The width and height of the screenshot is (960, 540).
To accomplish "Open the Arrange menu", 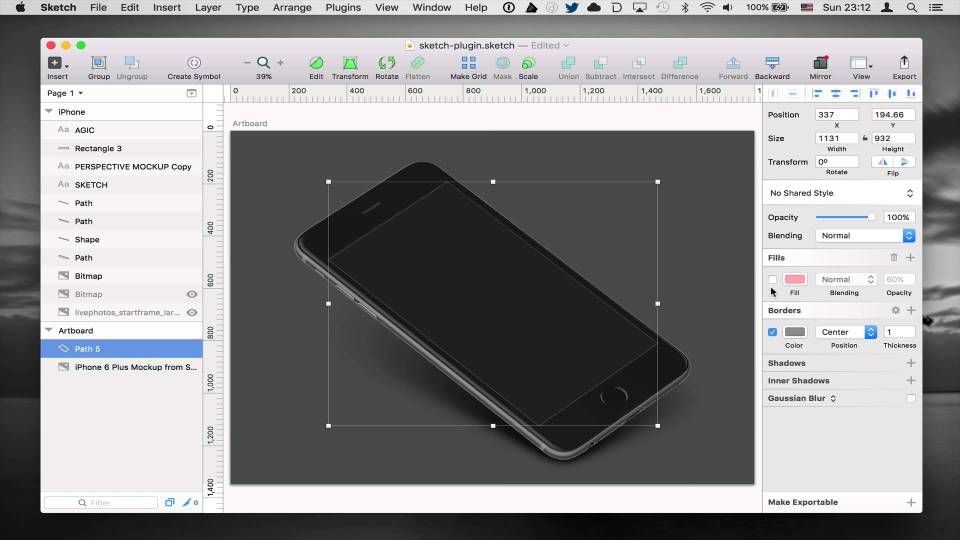I will [292, 7].
